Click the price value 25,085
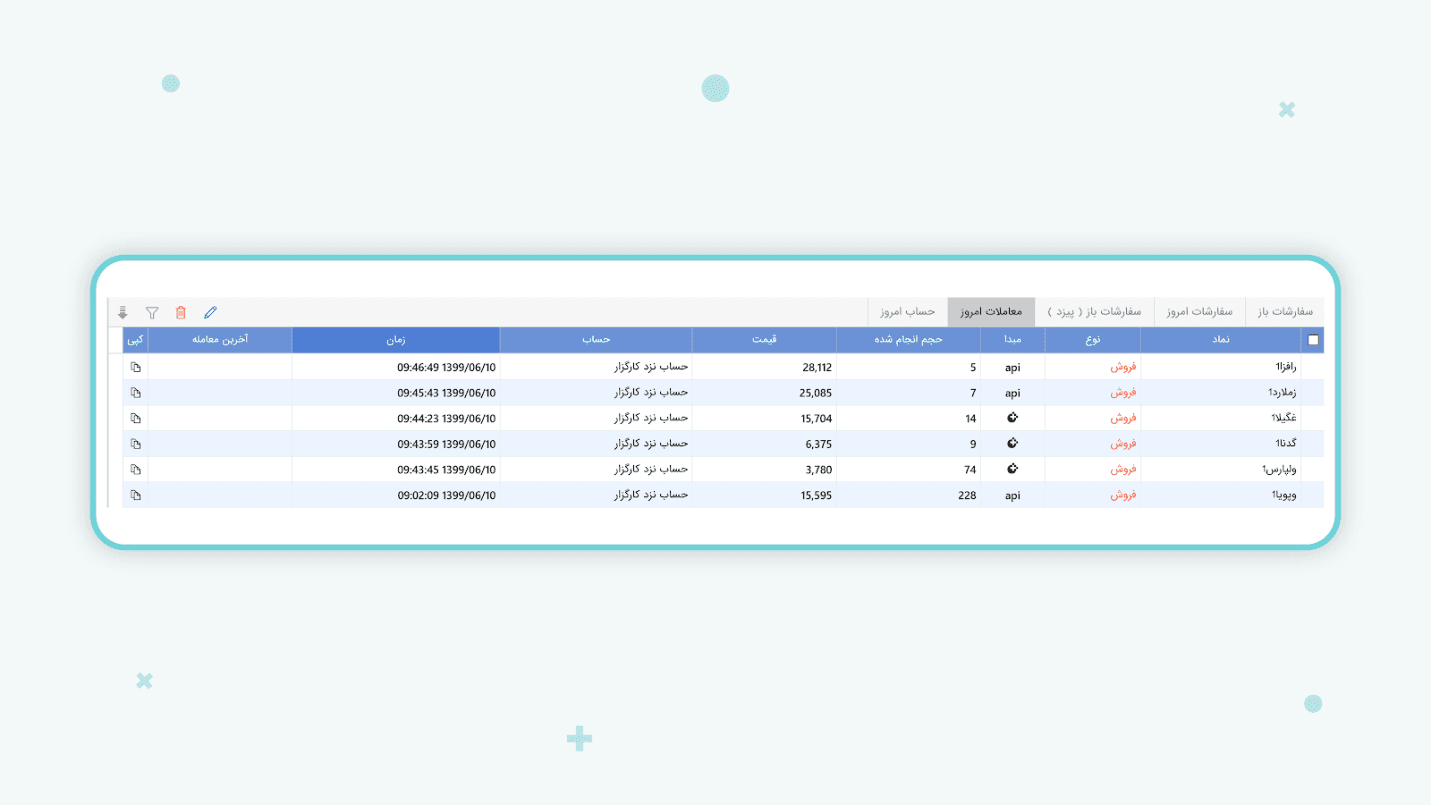 pyautogui.click(x=815, y=393)
